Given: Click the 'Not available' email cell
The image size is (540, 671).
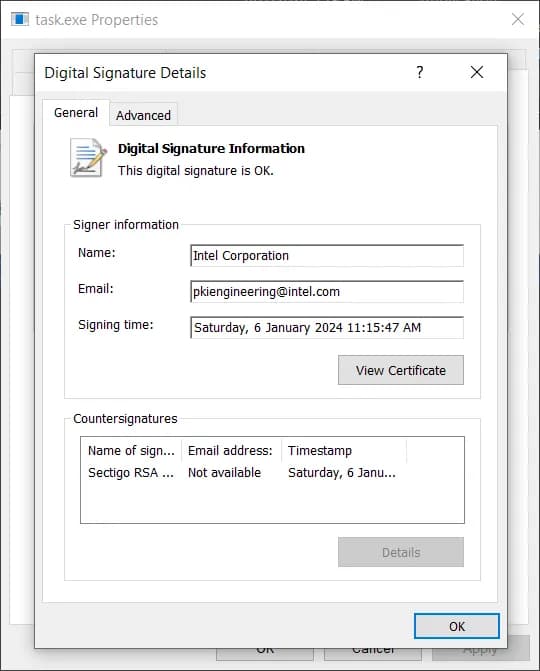Looking at the screenshot, I should pyautogui.click(x=224, y=472).
